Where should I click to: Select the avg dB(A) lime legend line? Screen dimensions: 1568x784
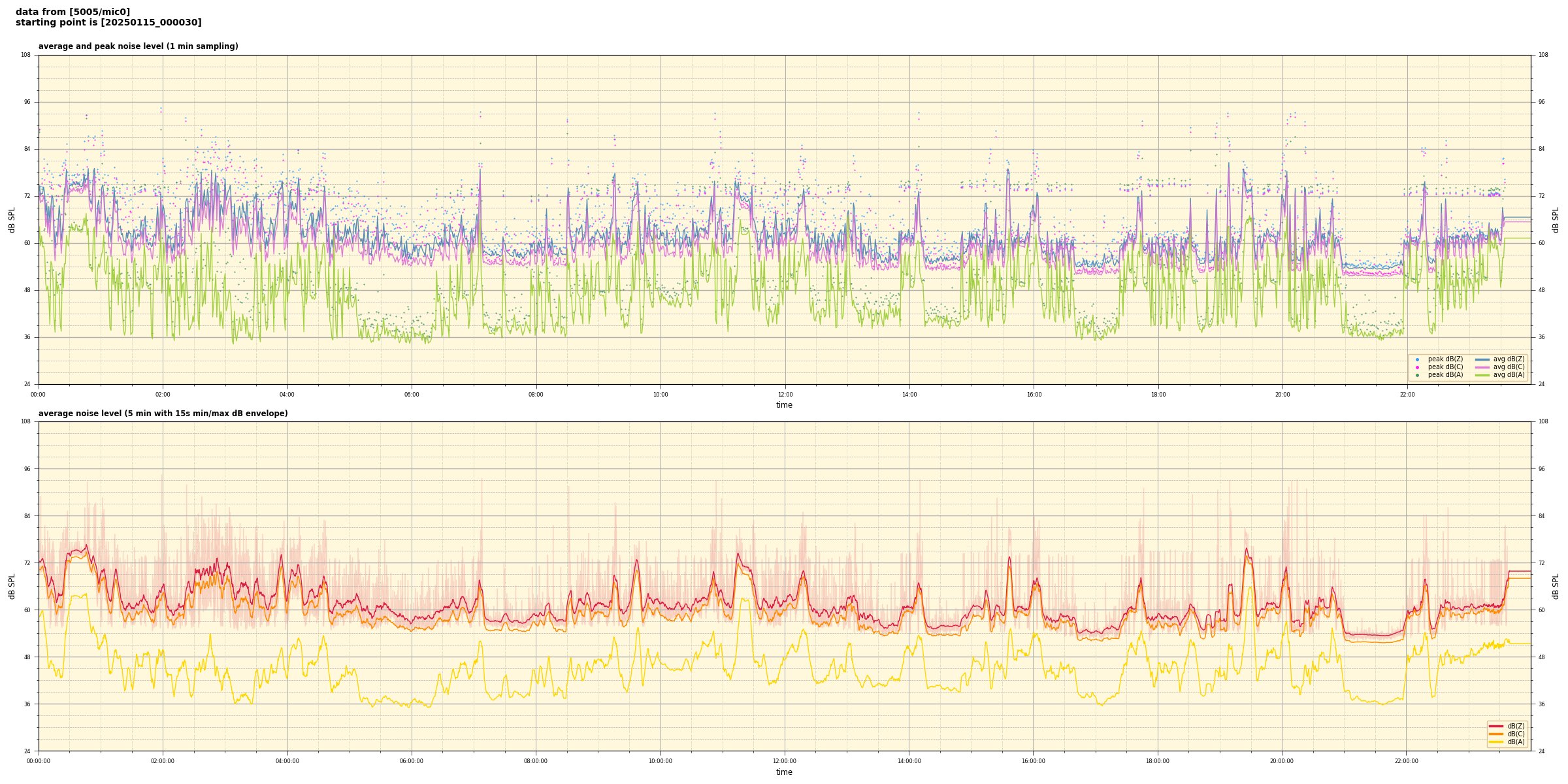click(1482, 375)
